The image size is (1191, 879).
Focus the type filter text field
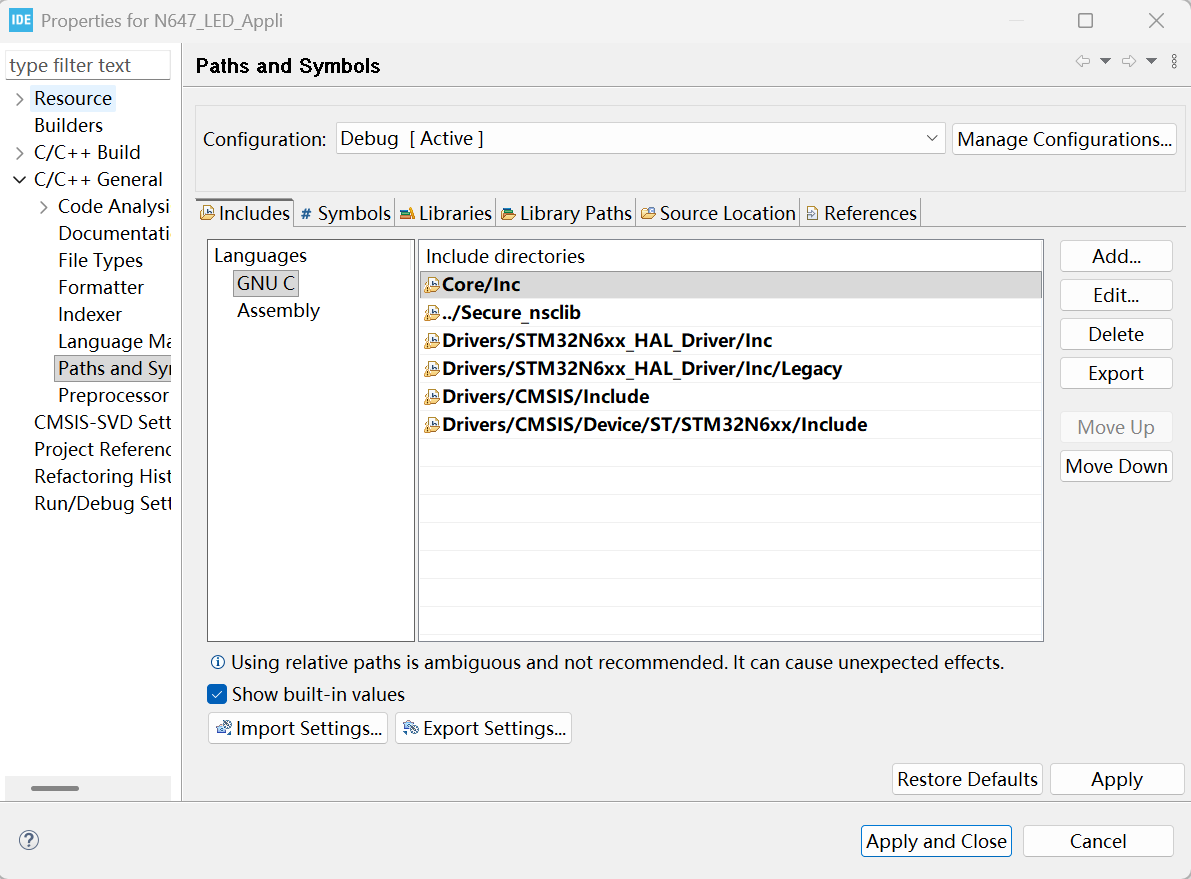pos(87,65)
